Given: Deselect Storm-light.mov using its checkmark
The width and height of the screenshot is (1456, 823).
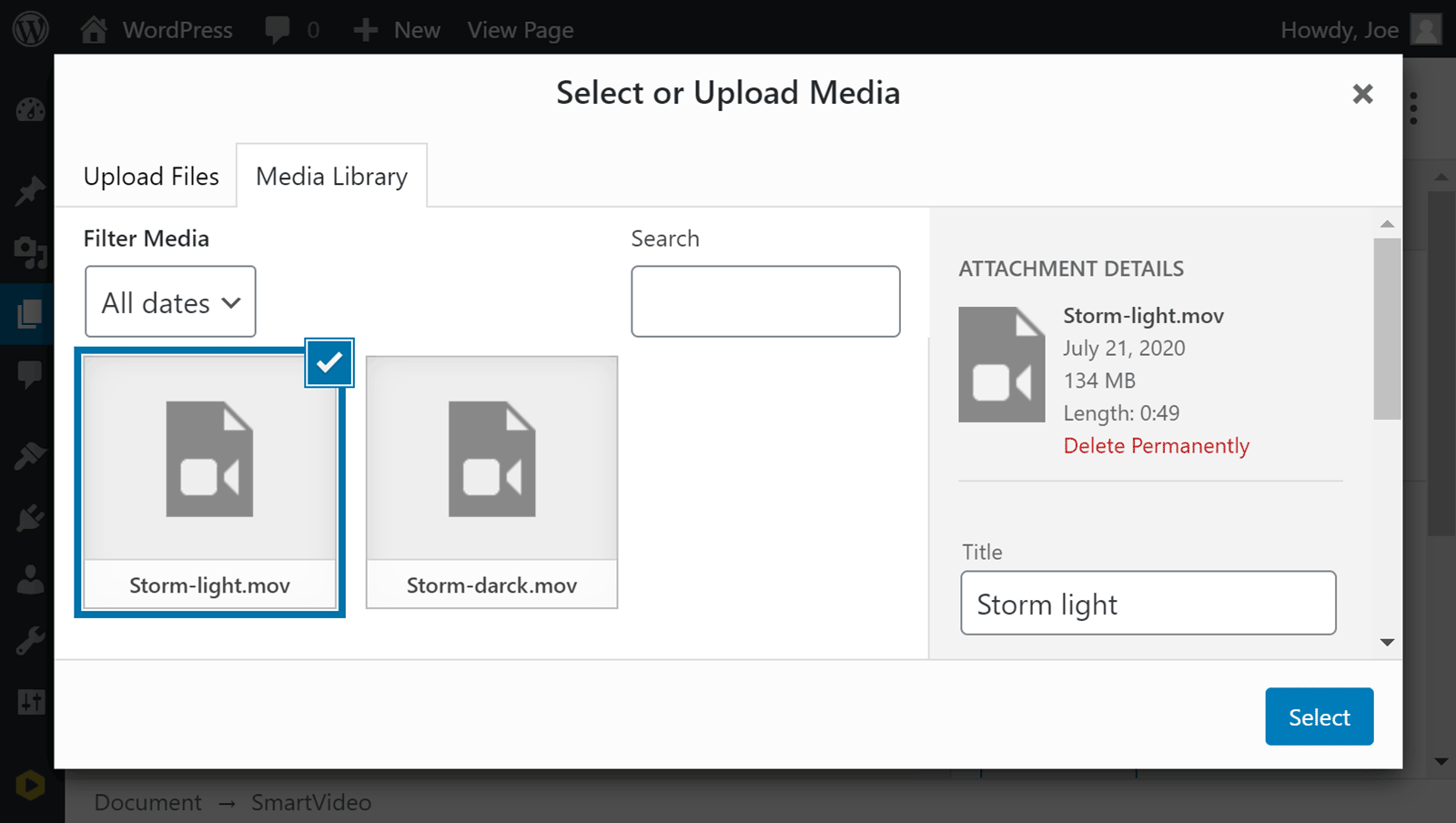Looking at the screenshot, I should pos(329,362).
